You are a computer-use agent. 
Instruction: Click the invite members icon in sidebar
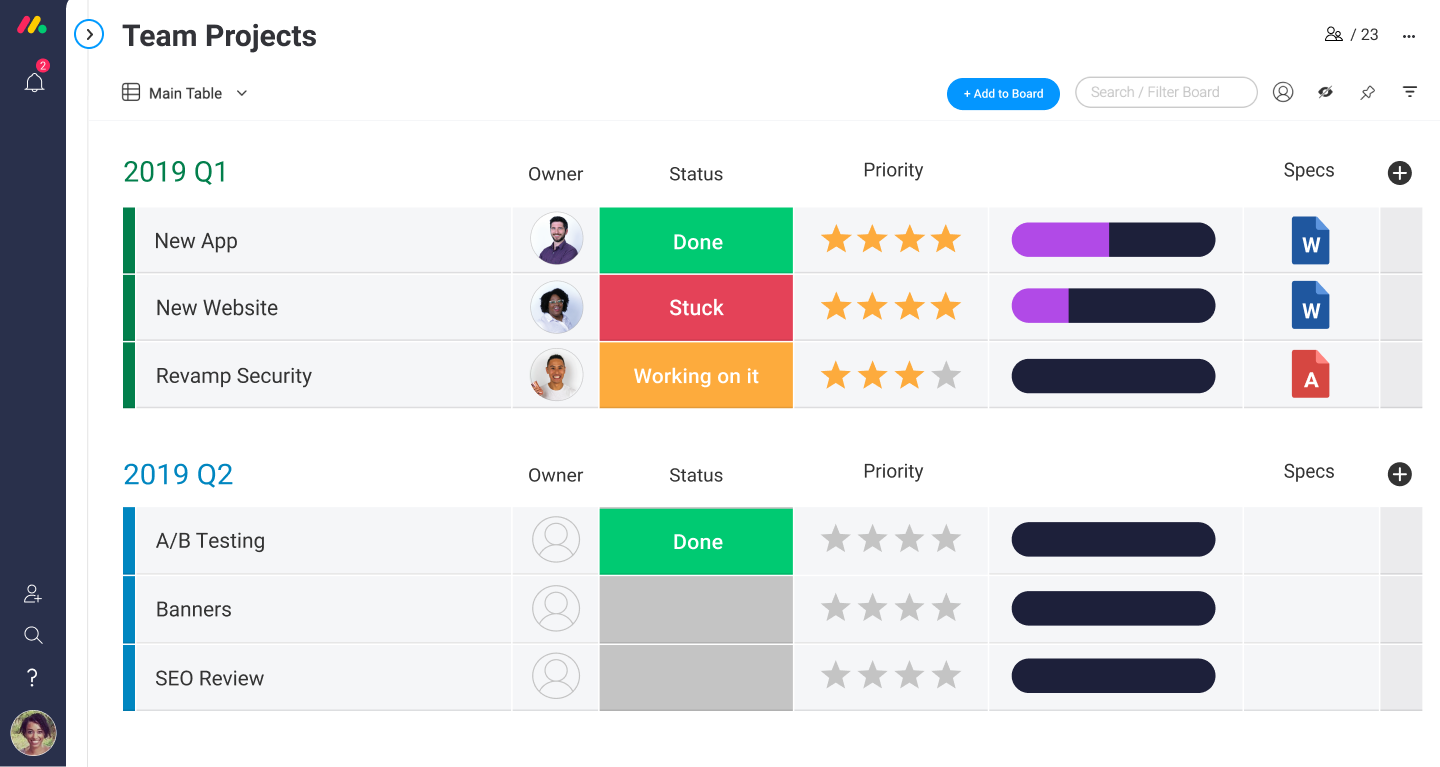pos(33,594)
